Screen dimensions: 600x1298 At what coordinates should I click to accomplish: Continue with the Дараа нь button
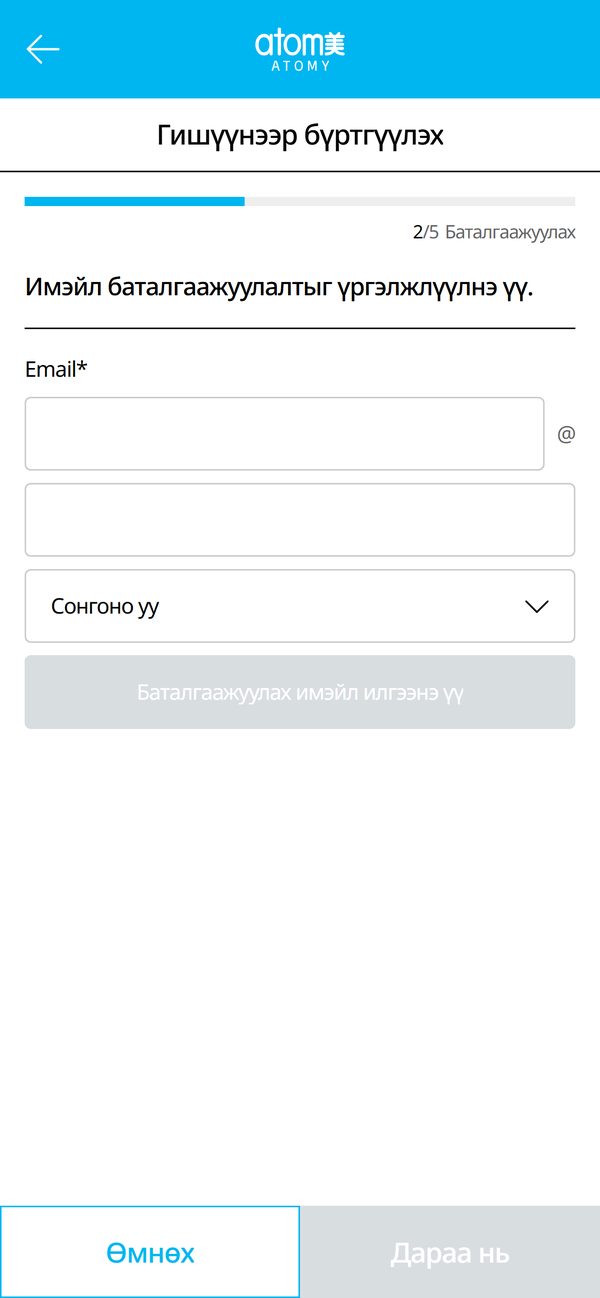click(450, 1252)
